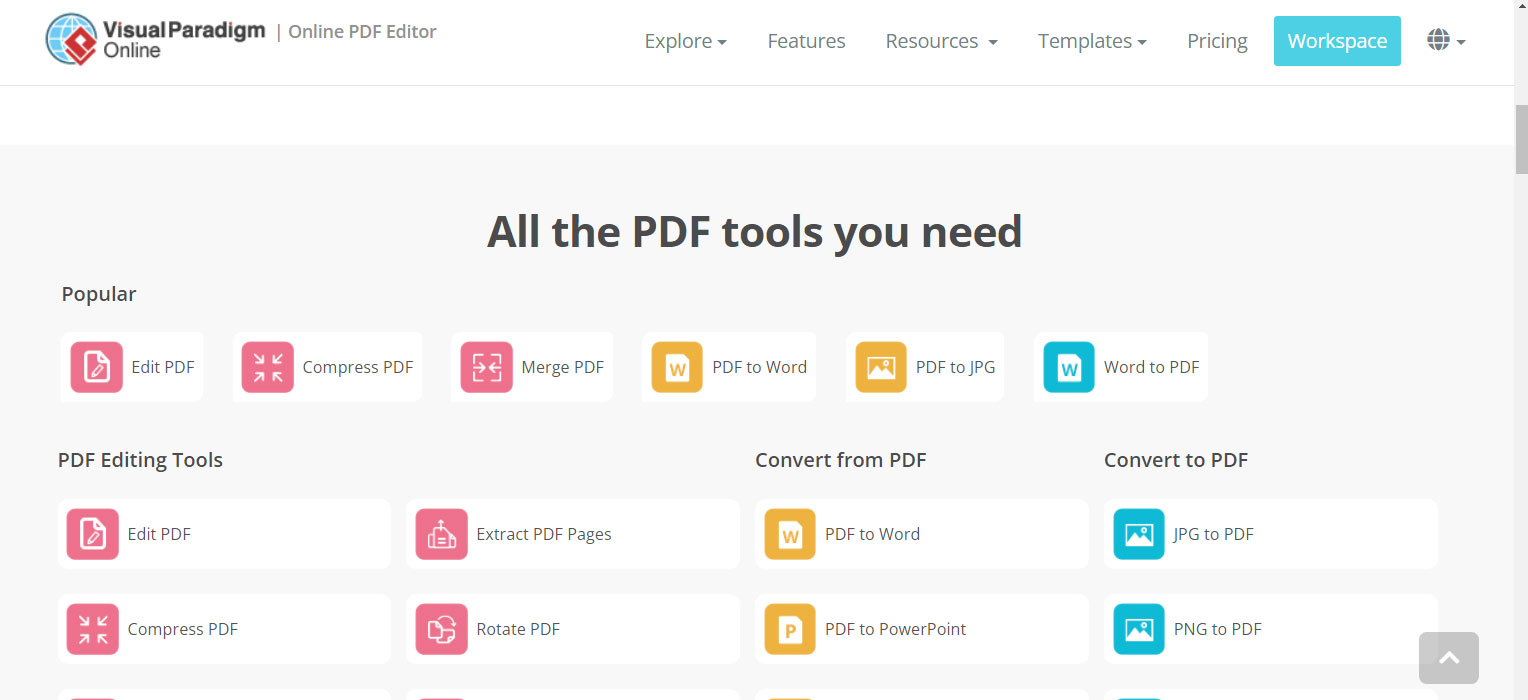Click the Rotate PDF icon

point(441,629)
